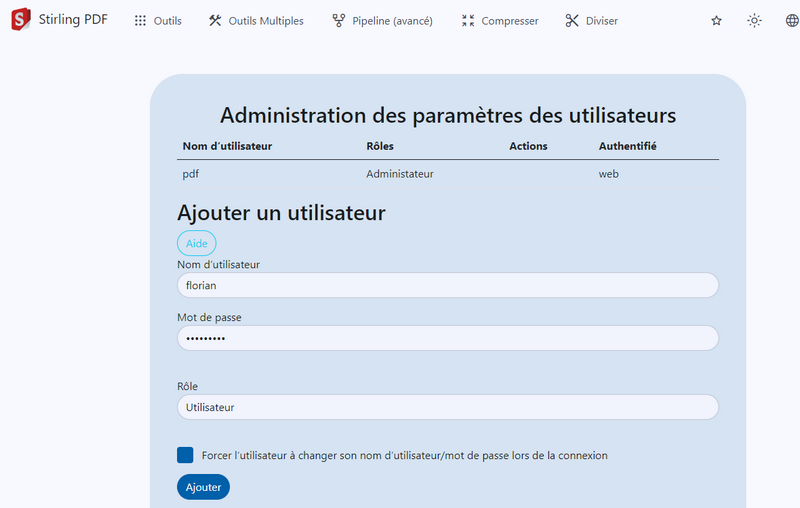Open the Outils Multiples menu item
800x508 pixels.
(x=266, y=21)
